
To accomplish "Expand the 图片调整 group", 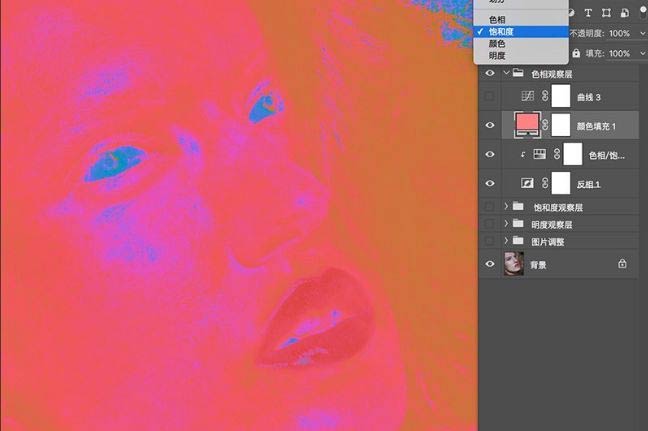I will 506,241.
